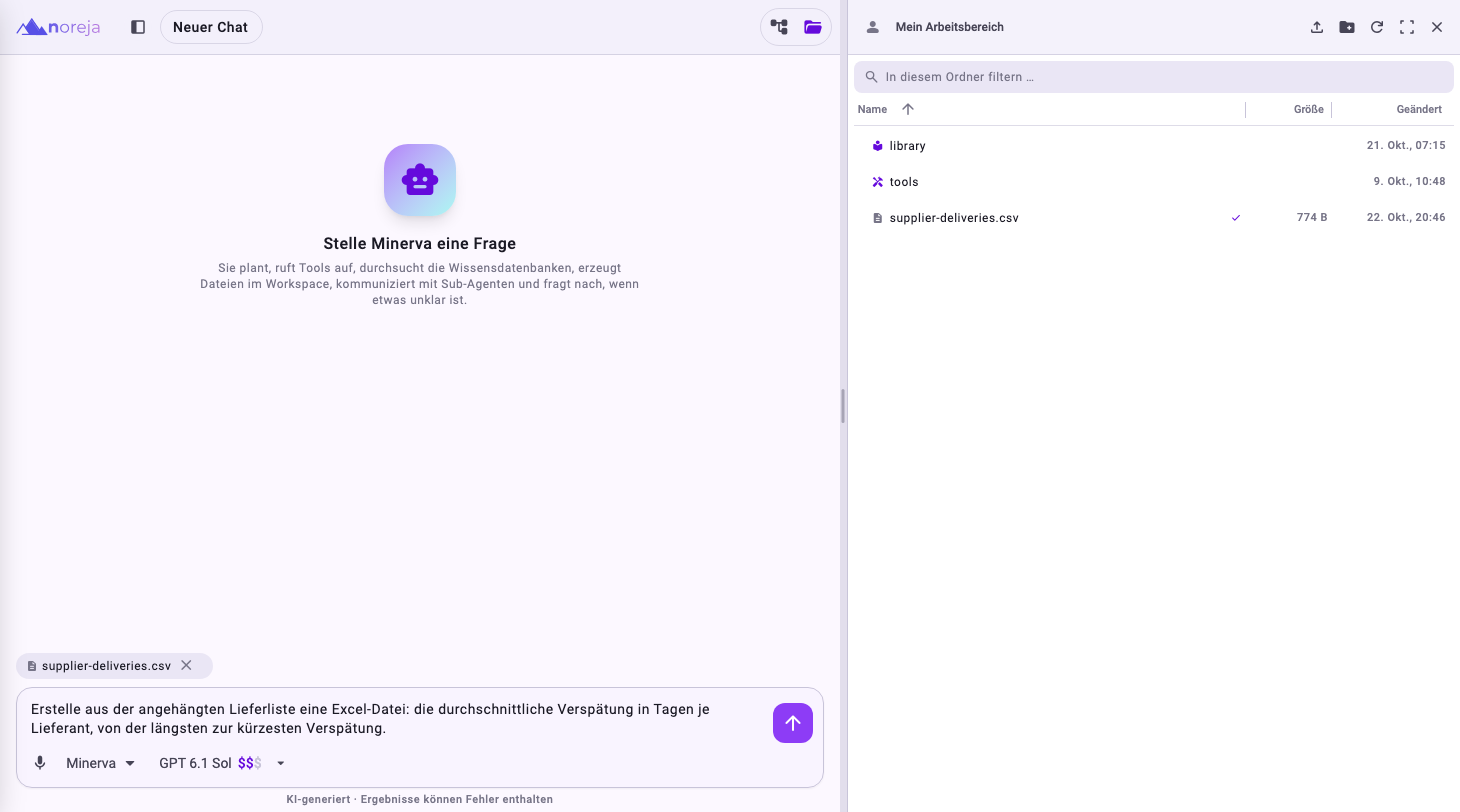Click the library folder icon

click(x=877, y=146)
